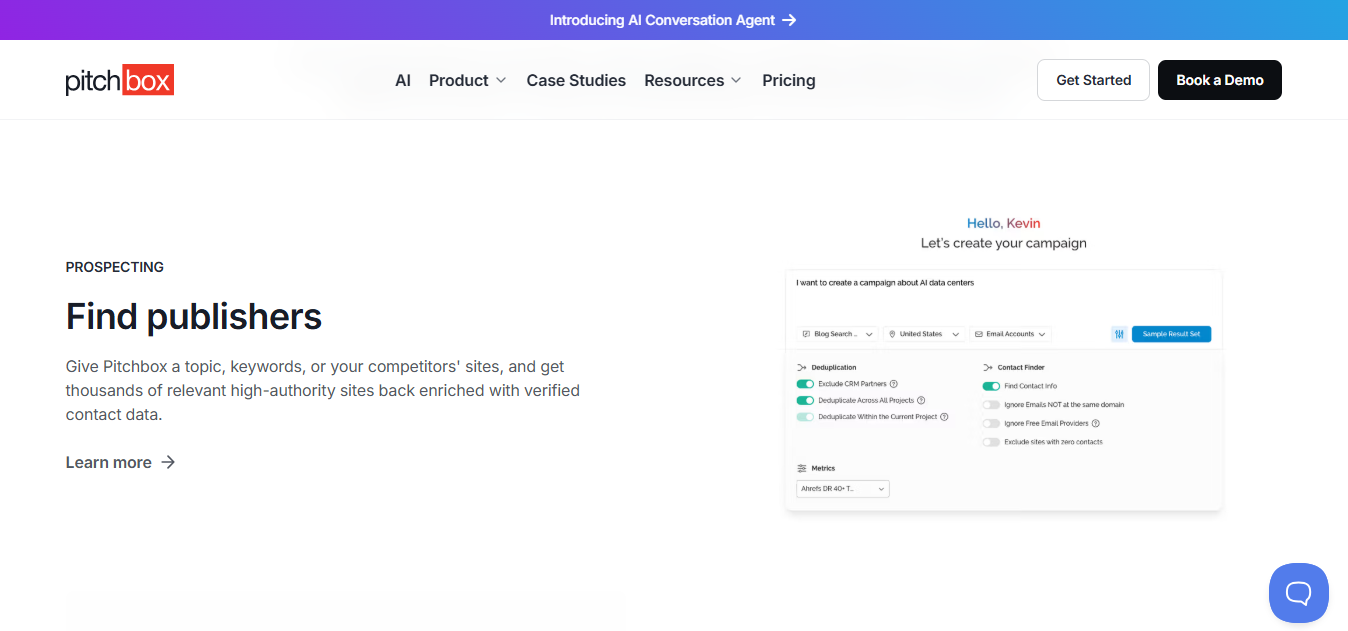
Task: Click the Sample Result Set button
Action: click(1171, 334)
